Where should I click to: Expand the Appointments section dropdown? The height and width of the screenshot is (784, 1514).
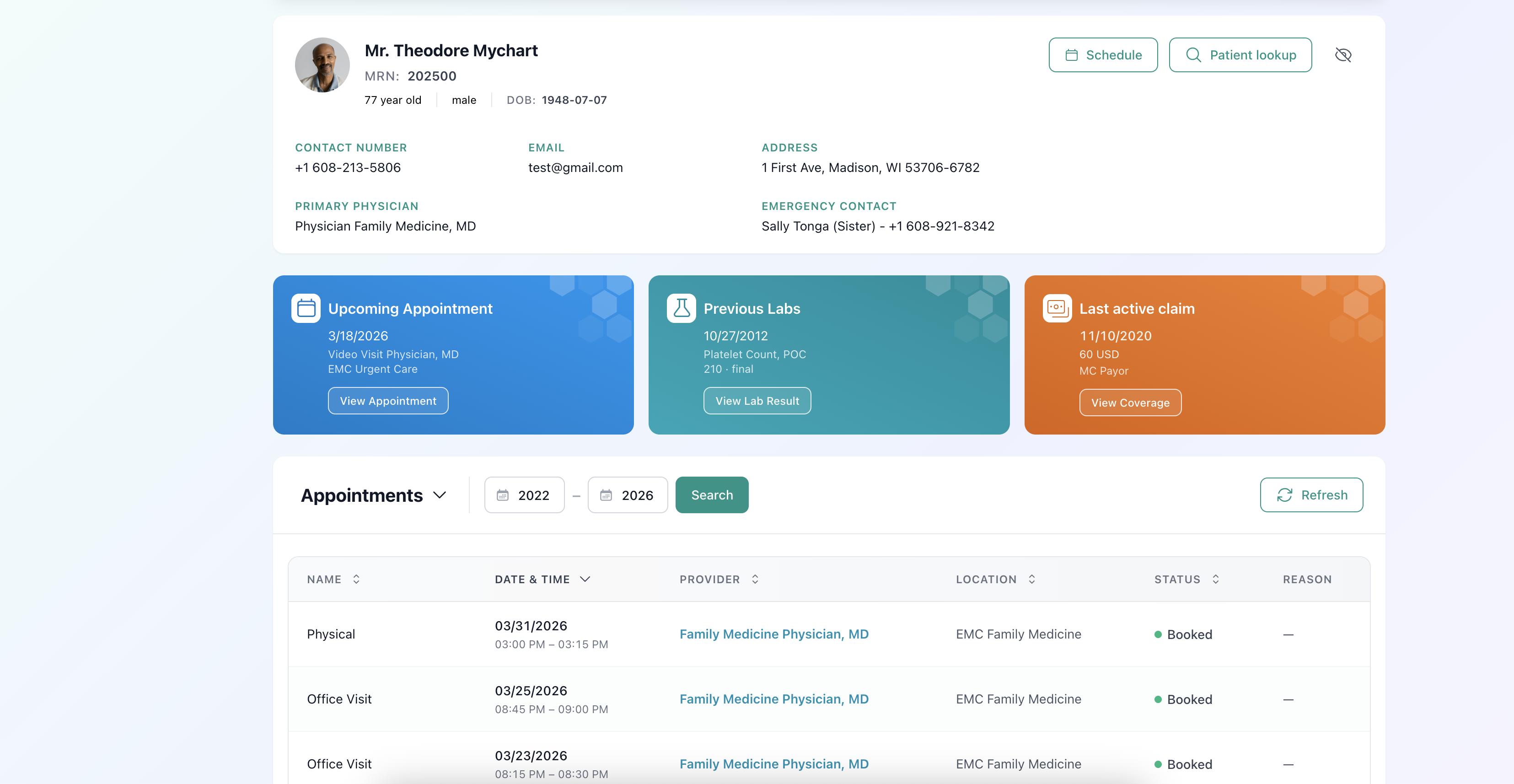click(x=440, y=495)
